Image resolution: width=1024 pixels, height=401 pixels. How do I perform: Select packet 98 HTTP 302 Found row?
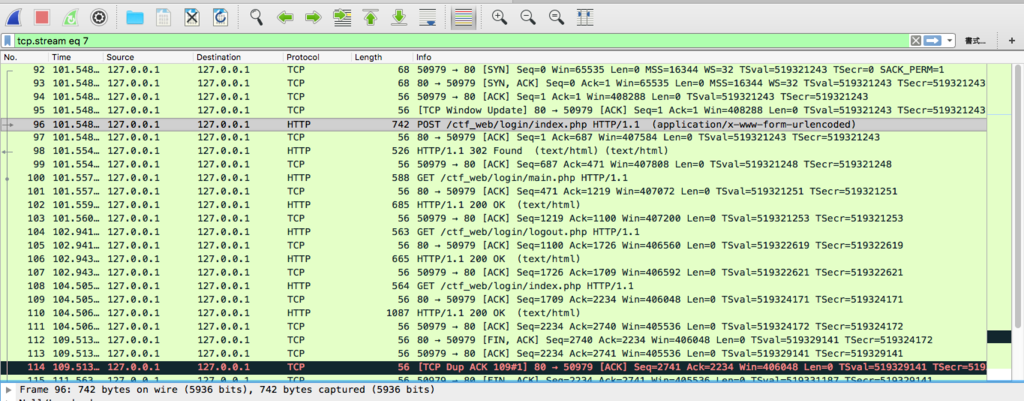tap(494, 151)
